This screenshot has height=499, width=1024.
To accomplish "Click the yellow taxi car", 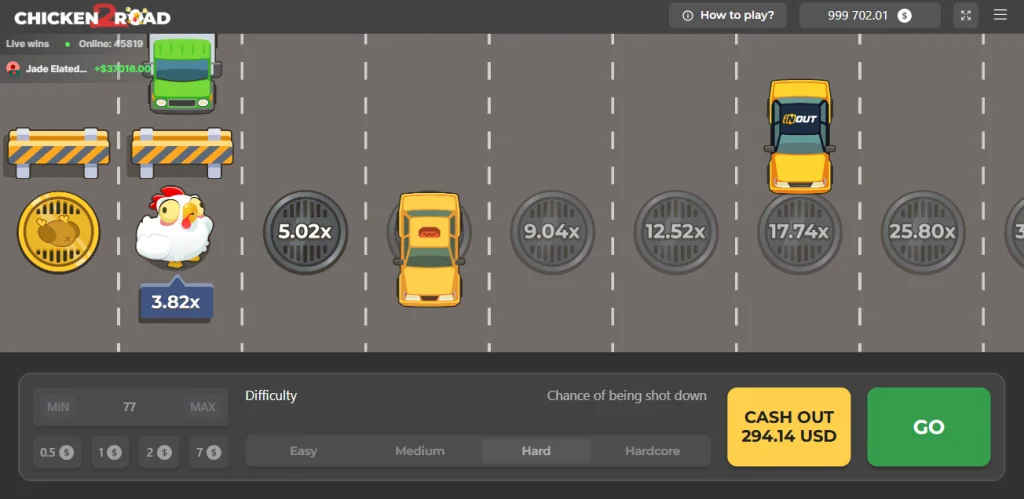I will point(429,249).
